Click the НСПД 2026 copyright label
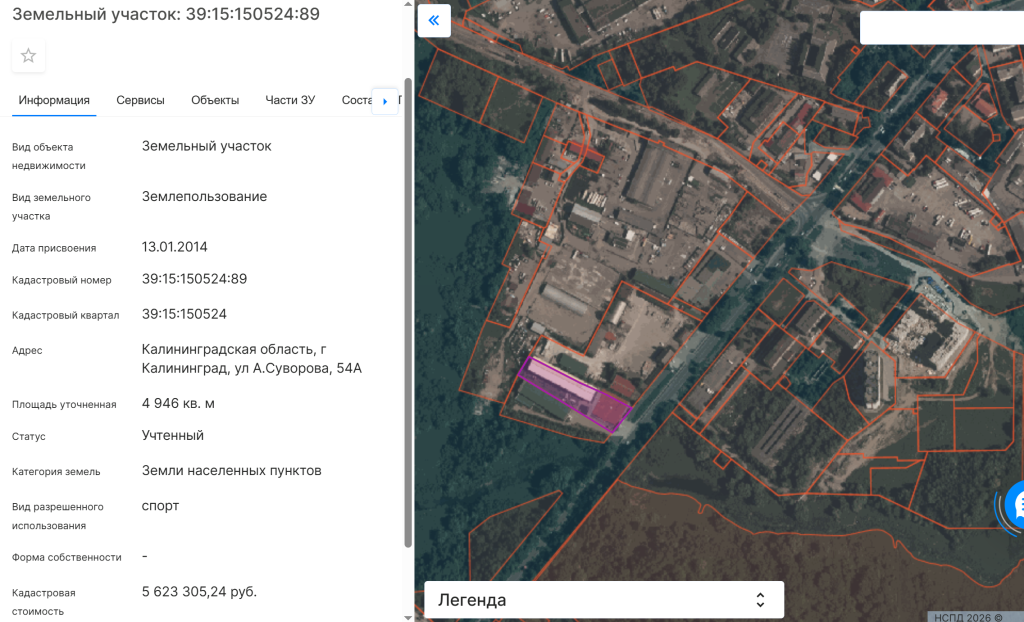Screen dimensions: 1024x622 click(968, 617)
